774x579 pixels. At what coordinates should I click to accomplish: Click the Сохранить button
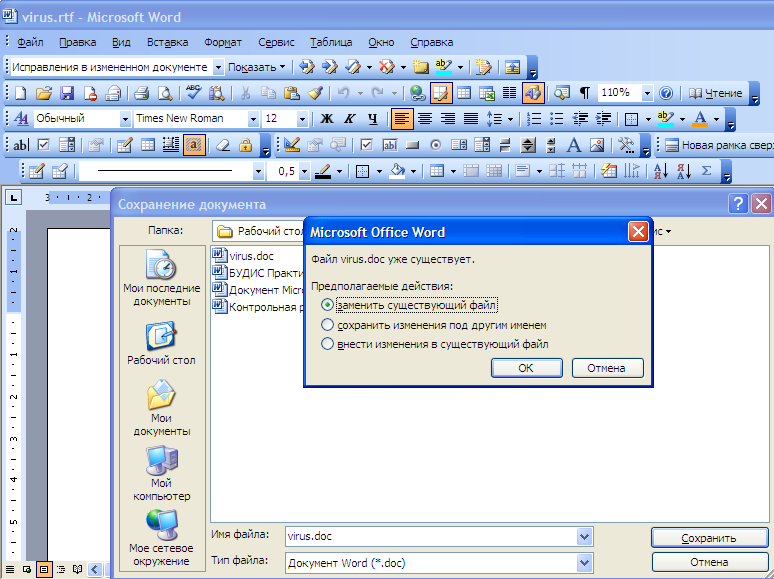tap(709, 538)
